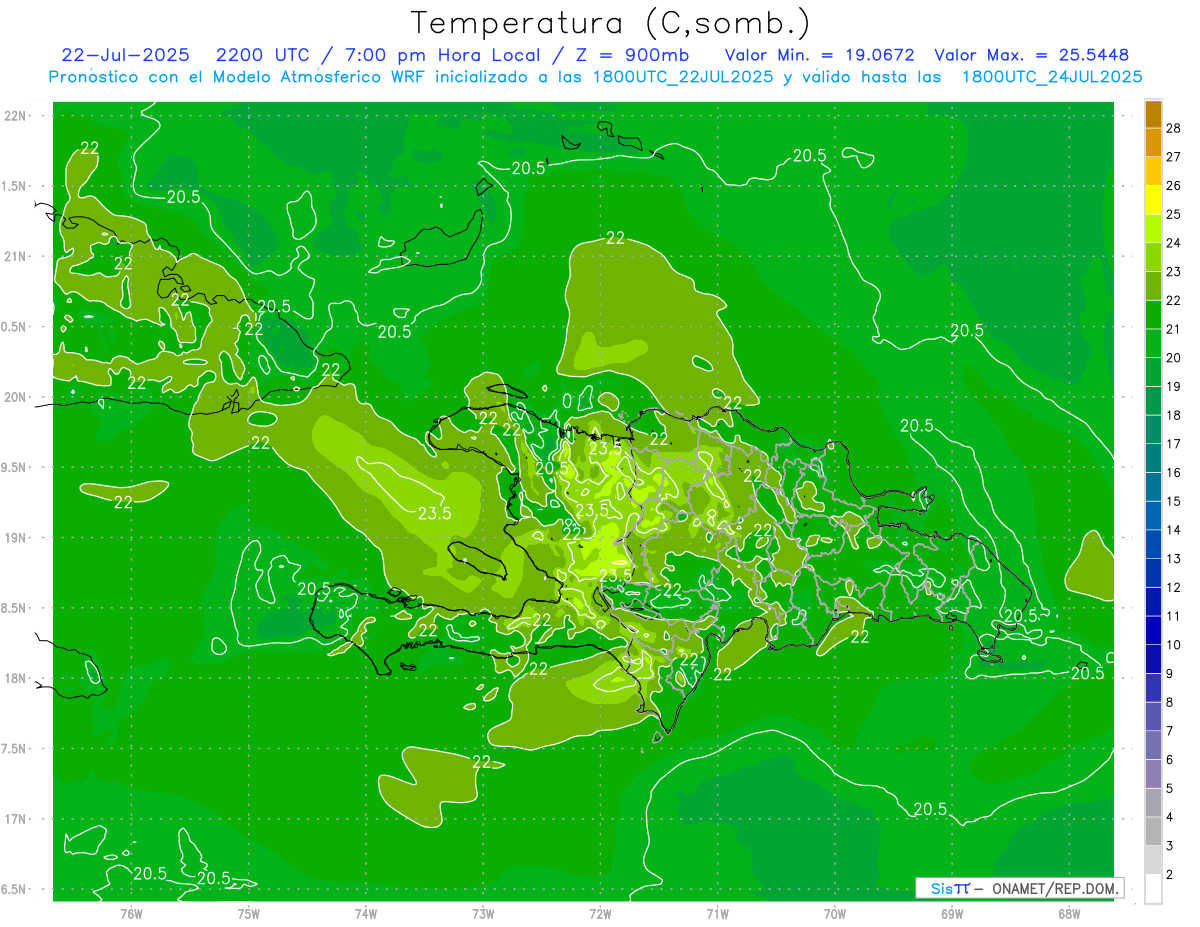The width and height of the screenshot is (1200, 927).
Task: Click the "20N" latitude axis label
Action: 16,397
